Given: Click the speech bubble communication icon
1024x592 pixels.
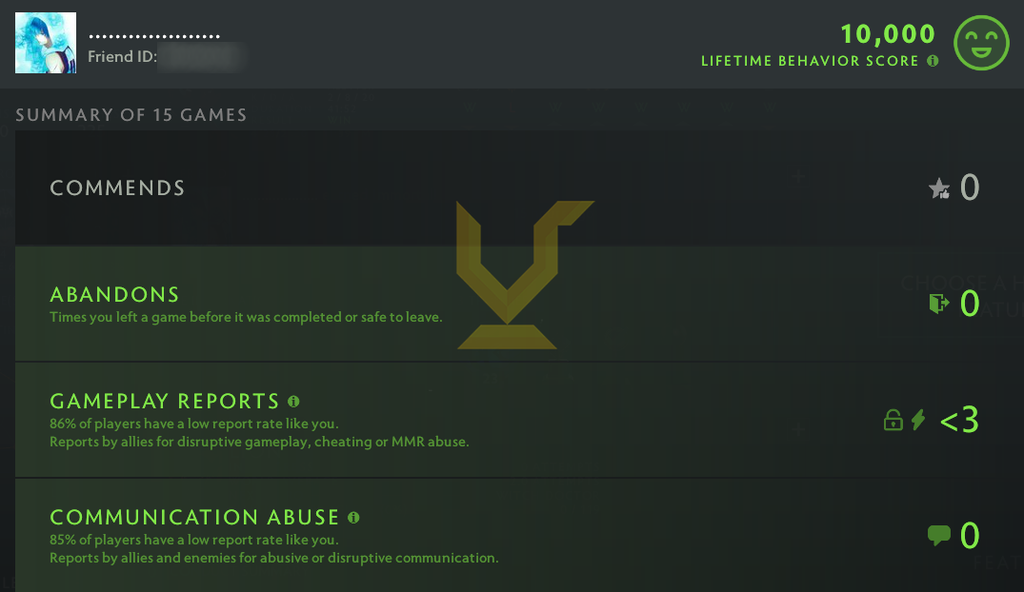Looking at the screenshot, I should click(939, 535).
